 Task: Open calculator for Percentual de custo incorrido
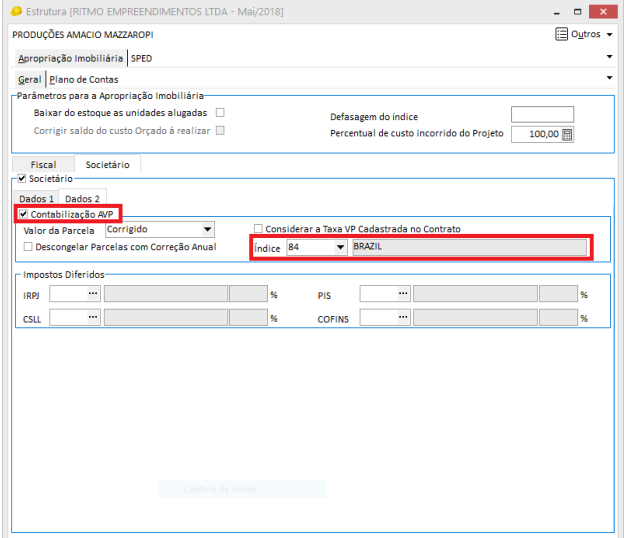[567, 134]
